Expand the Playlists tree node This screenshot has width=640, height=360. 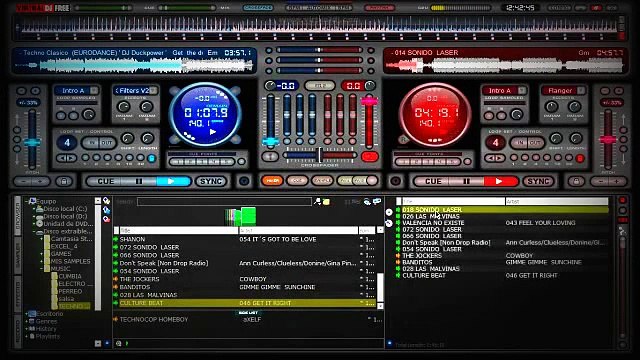point(27,337)
